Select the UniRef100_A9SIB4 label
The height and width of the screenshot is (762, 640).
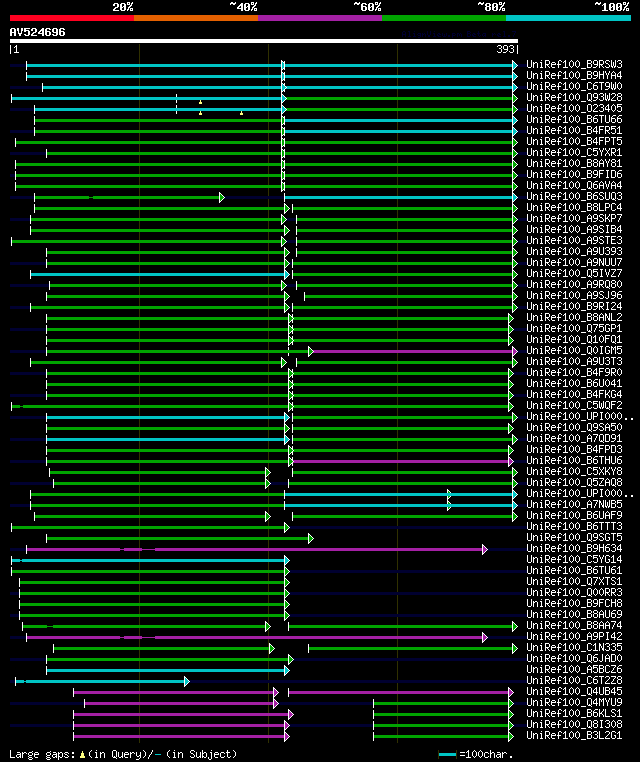574,229
